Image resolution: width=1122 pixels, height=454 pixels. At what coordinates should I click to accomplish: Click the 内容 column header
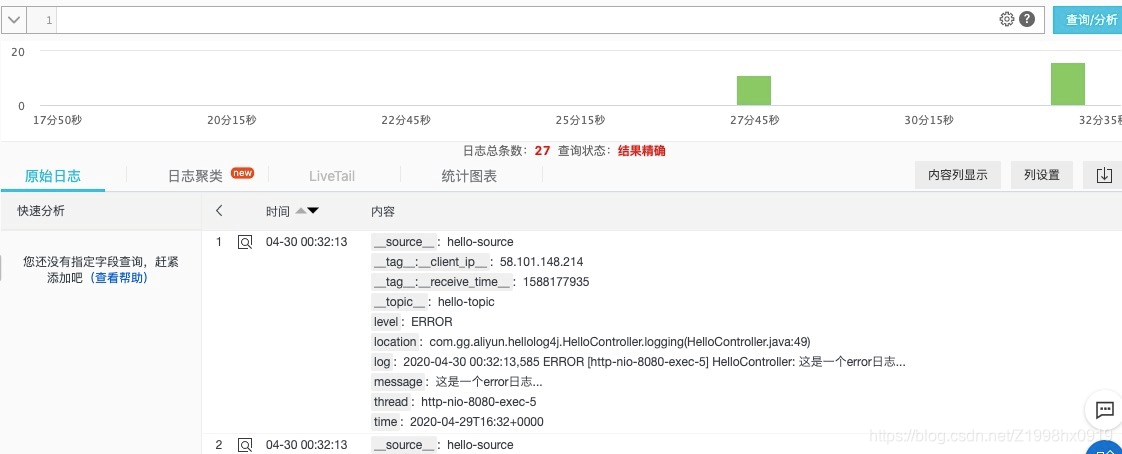pyautogui.click(x=383, y=211)
